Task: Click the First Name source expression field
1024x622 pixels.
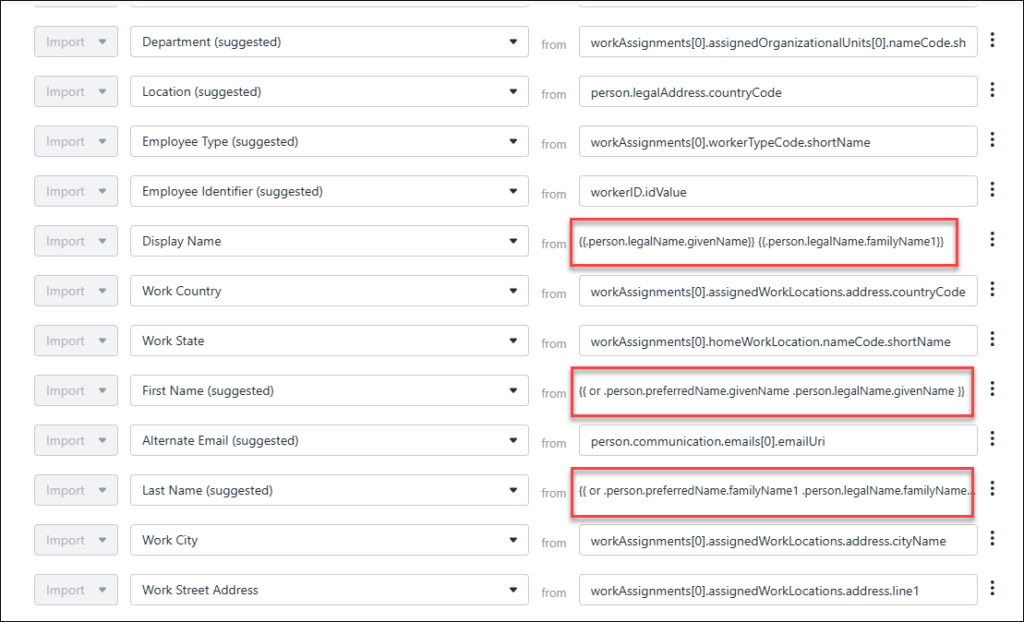Action: [x=771, y=391]
